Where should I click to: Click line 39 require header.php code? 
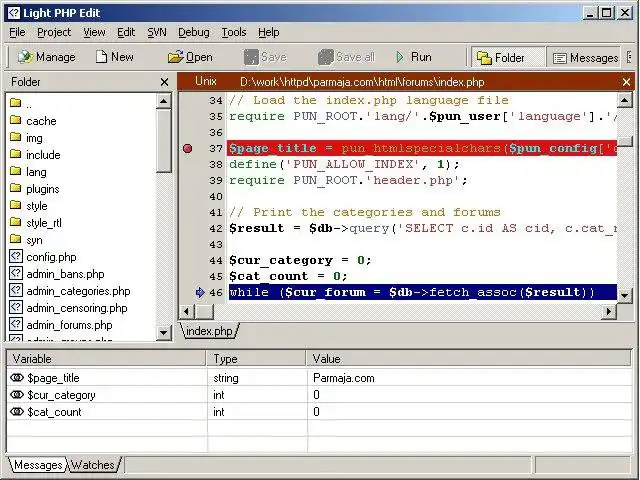click(x=348, y=180)
